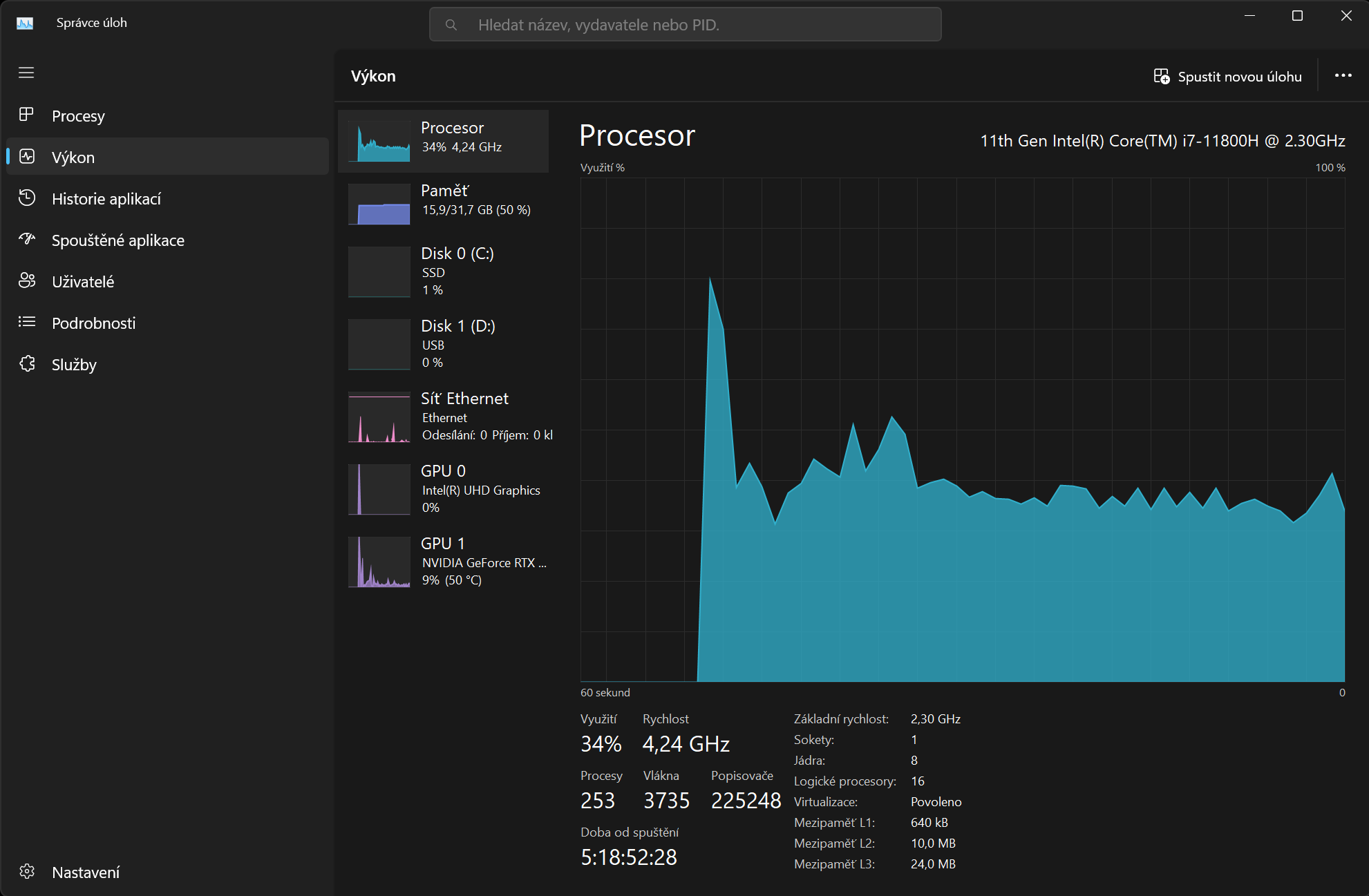Click the Historie aplikací clock icon

[x=26, y=198]
